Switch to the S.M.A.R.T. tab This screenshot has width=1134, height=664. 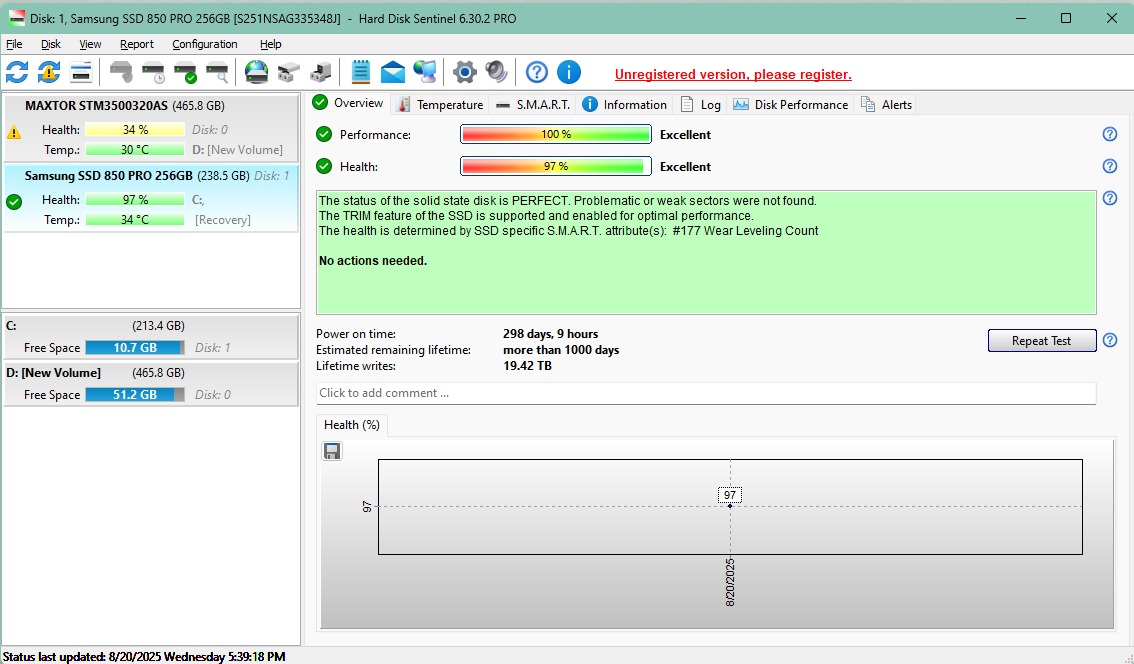click(x=533, y=105)
